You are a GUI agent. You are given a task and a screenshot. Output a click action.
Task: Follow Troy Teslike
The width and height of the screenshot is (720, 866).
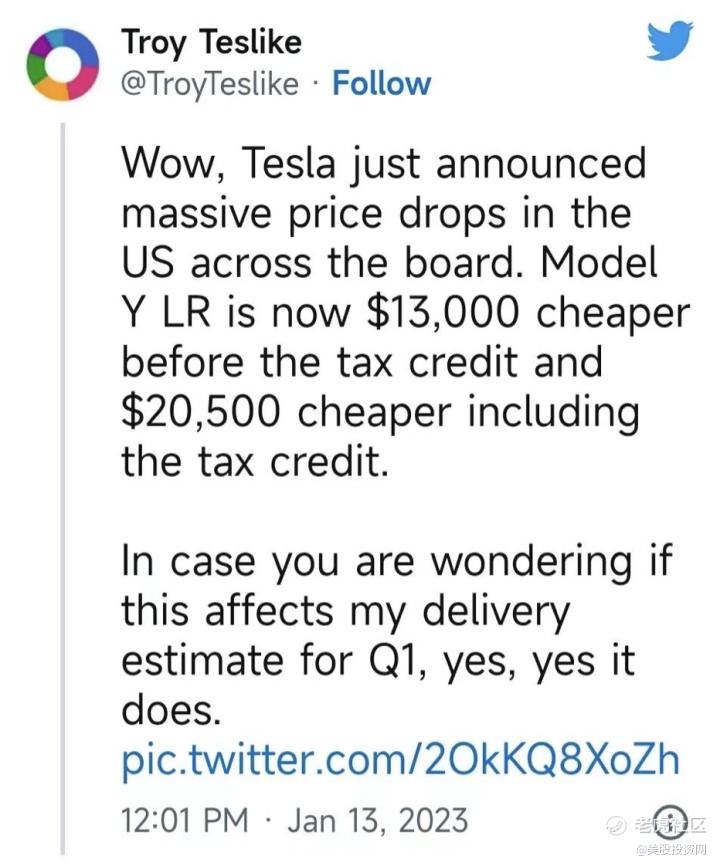pyautogui.click(x=381, y=83)
